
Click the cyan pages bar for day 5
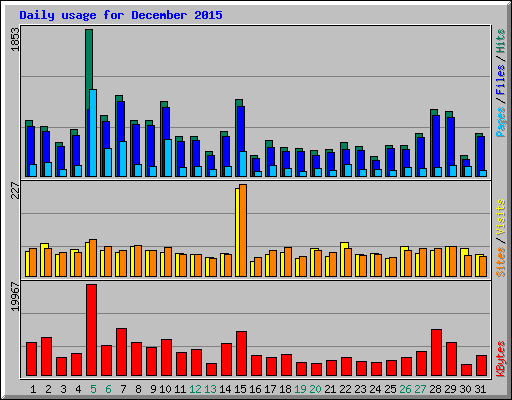pos(93,133)
